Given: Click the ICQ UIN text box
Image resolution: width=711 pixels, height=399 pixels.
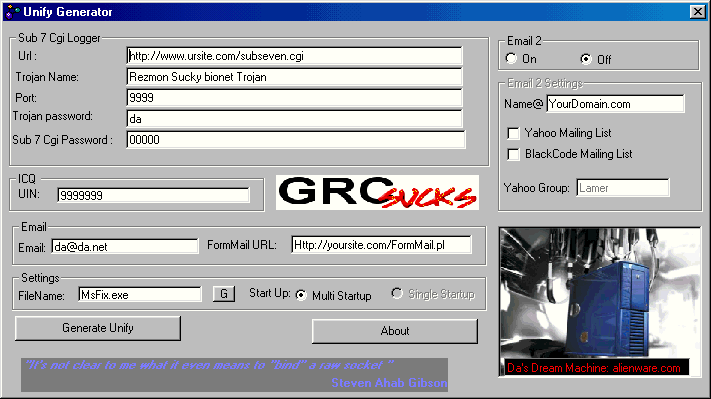Looking at the screenshot, I should pyautogui.click(x=153, y=195).
